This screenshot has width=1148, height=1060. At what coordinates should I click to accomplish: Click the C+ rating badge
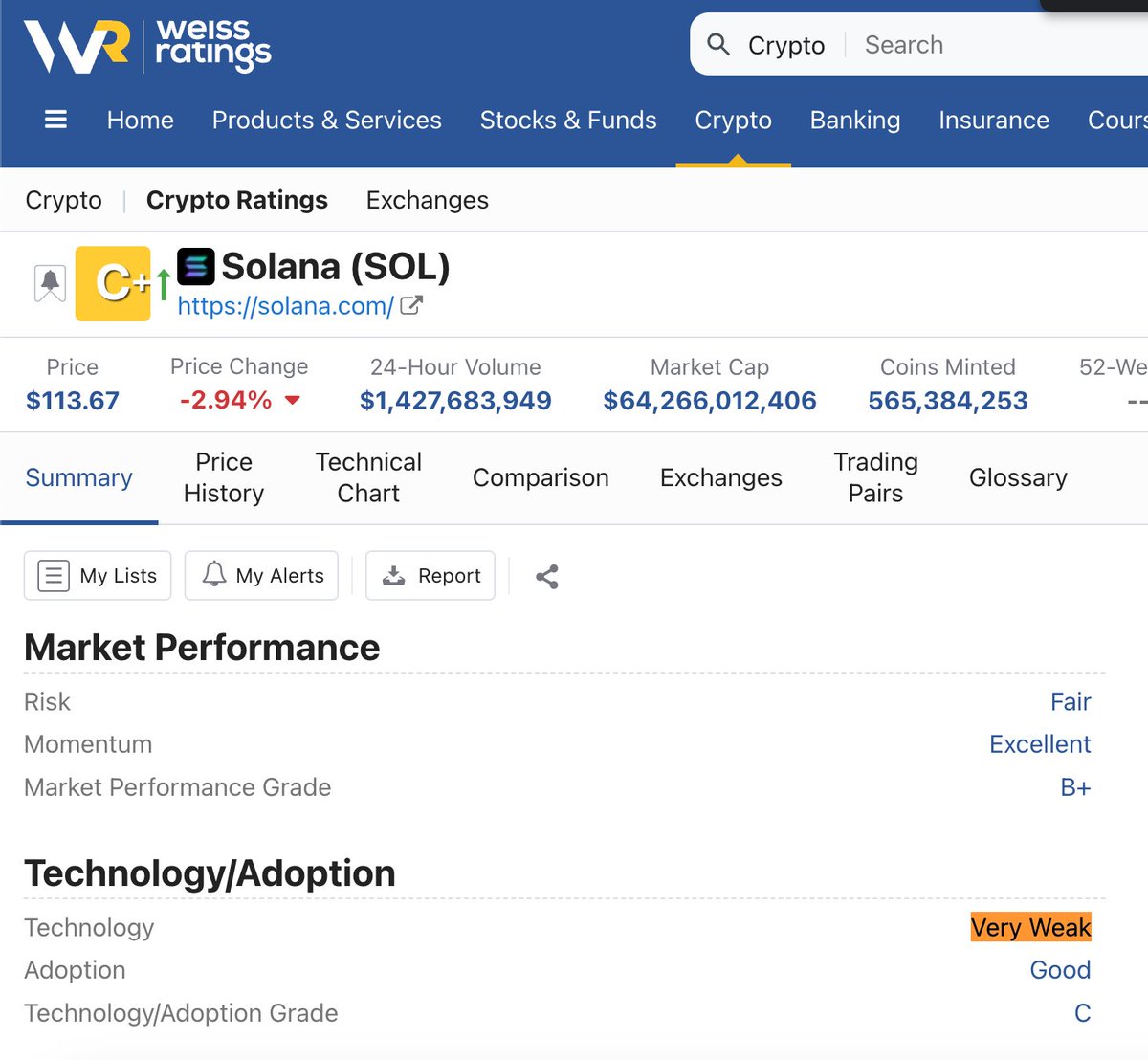click(x=113, y=283)
